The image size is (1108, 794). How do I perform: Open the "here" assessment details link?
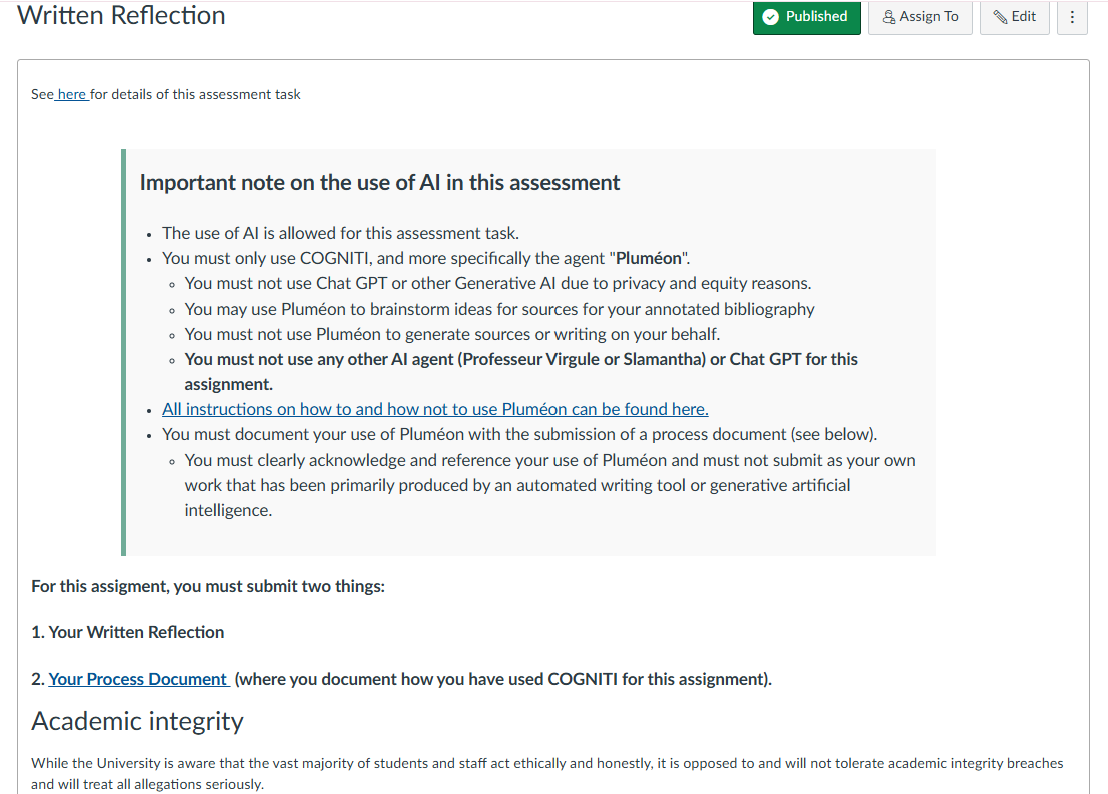[x=72, y=94]
